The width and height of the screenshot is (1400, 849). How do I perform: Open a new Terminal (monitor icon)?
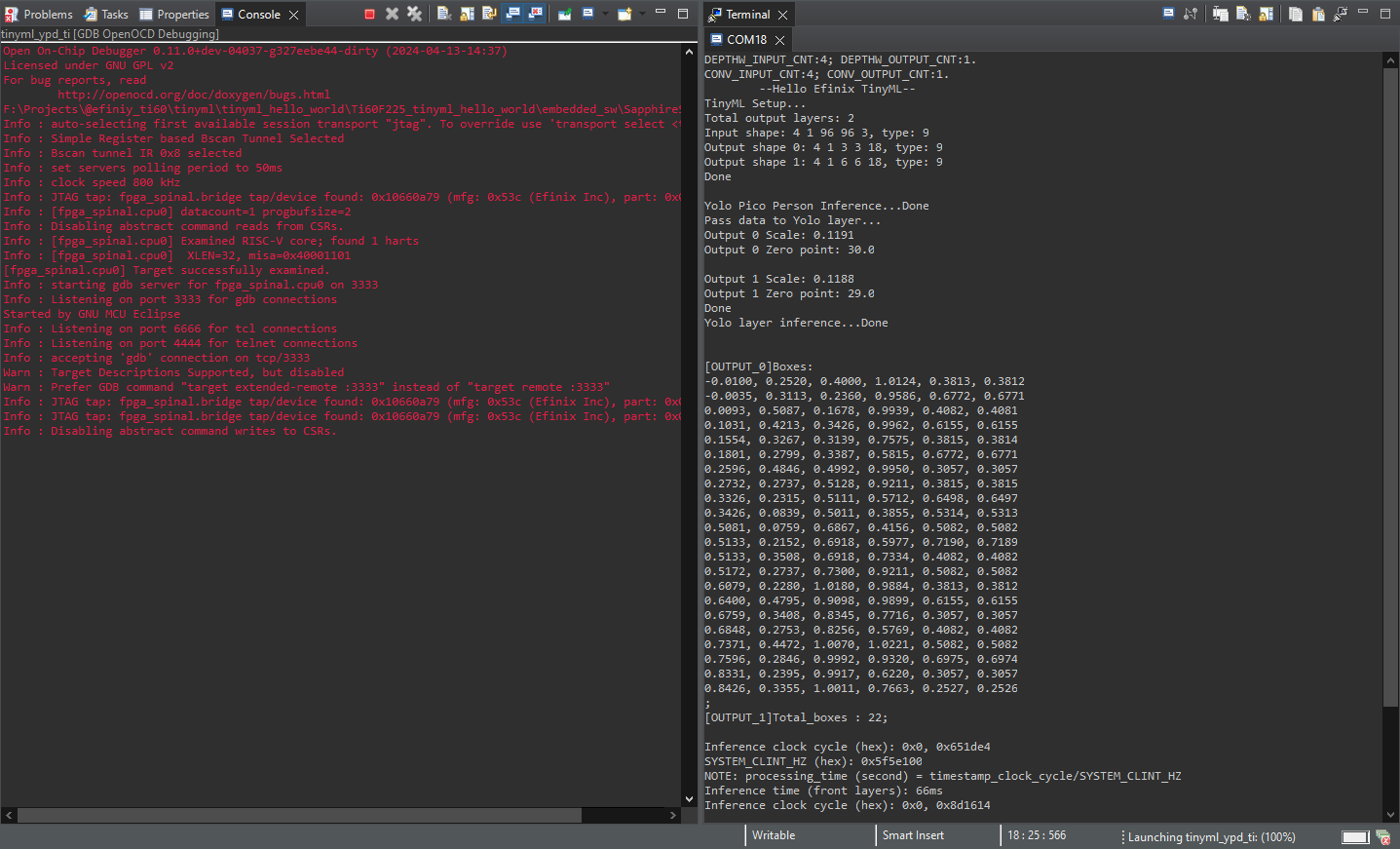1168,14
